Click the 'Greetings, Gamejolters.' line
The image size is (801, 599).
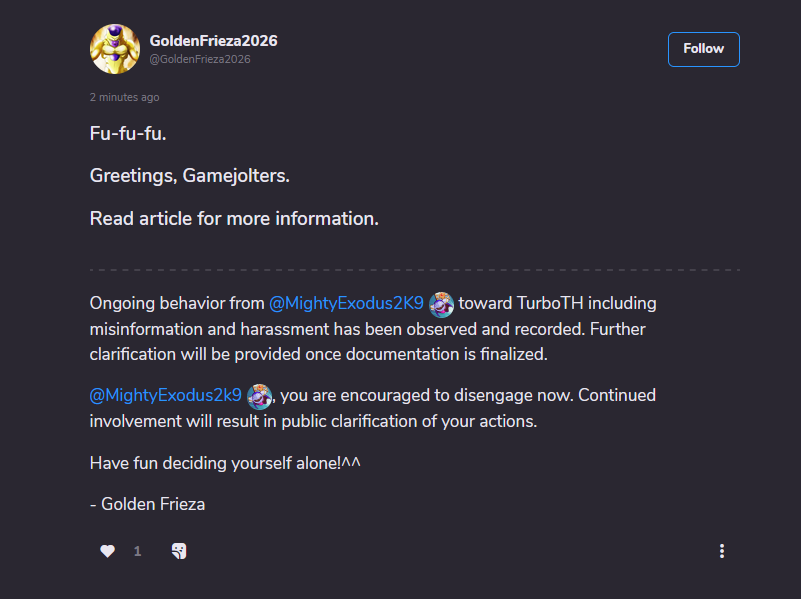coord(190,176)
